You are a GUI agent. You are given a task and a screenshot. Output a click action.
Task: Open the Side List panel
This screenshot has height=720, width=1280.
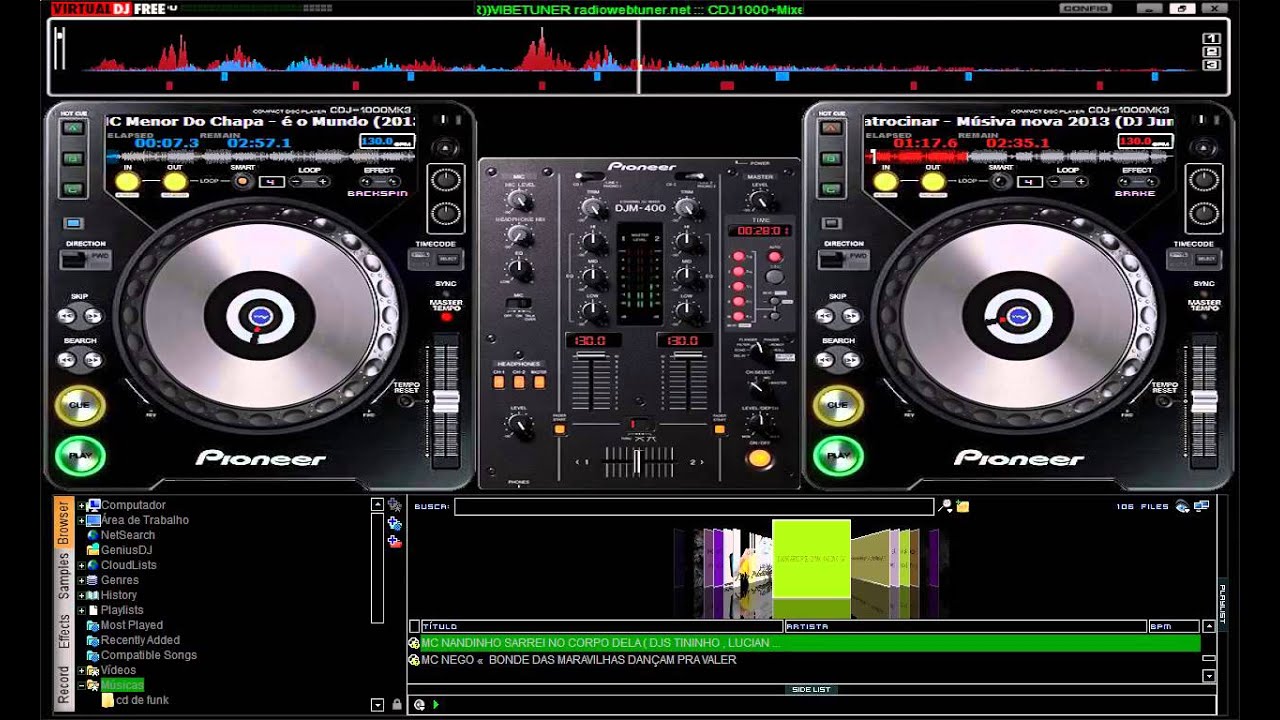tap(811, 690)
